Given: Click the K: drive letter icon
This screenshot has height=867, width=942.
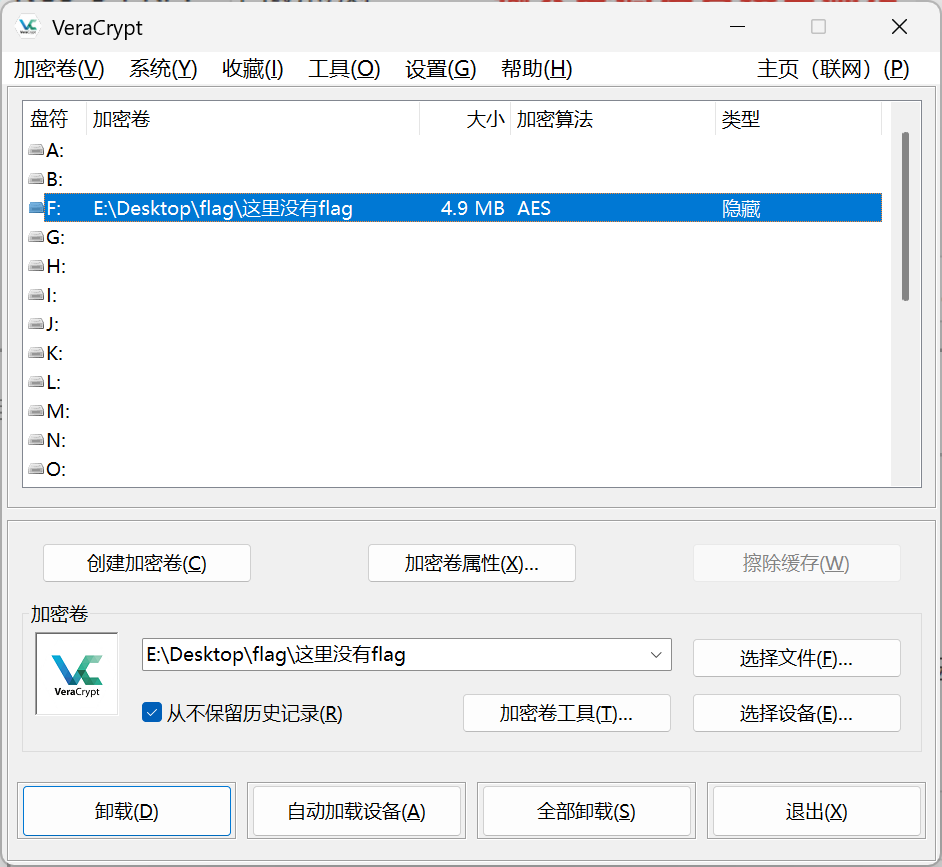Looking at the screenshot, I should (37, 353).
